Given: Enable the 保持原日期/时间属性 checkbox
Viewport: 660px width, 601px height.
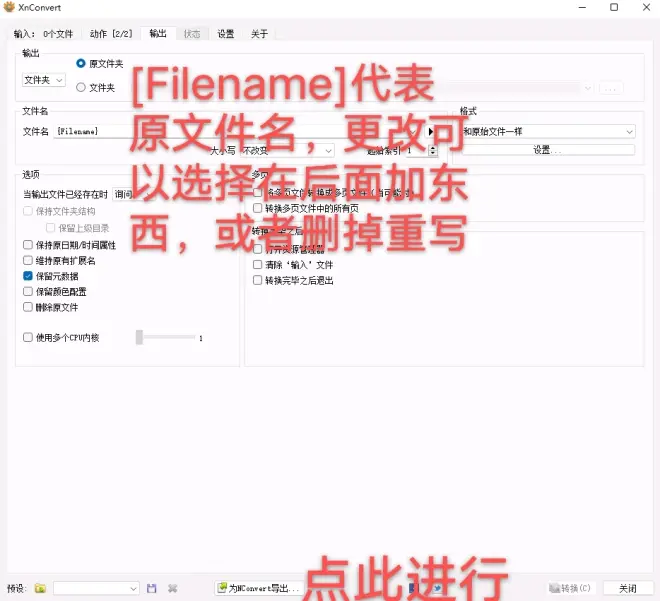Looking at the screenshot, I should [x=28, y=245].
